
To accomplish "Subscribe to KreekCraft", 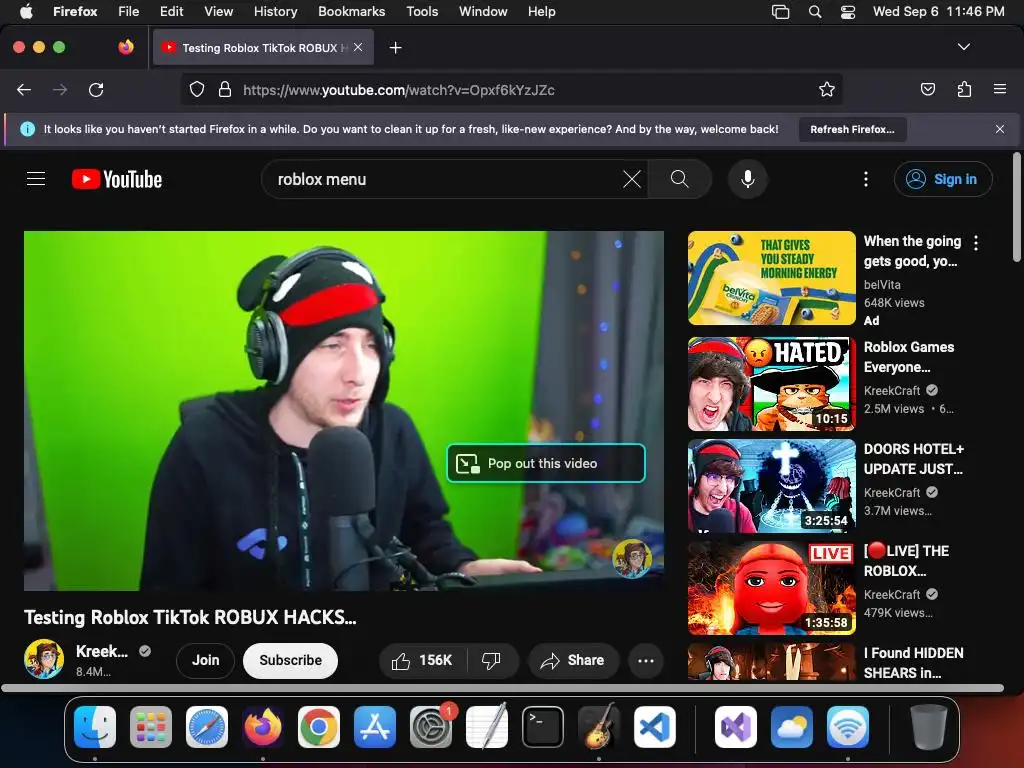I will pyautogui.click(x=291, y=660).
